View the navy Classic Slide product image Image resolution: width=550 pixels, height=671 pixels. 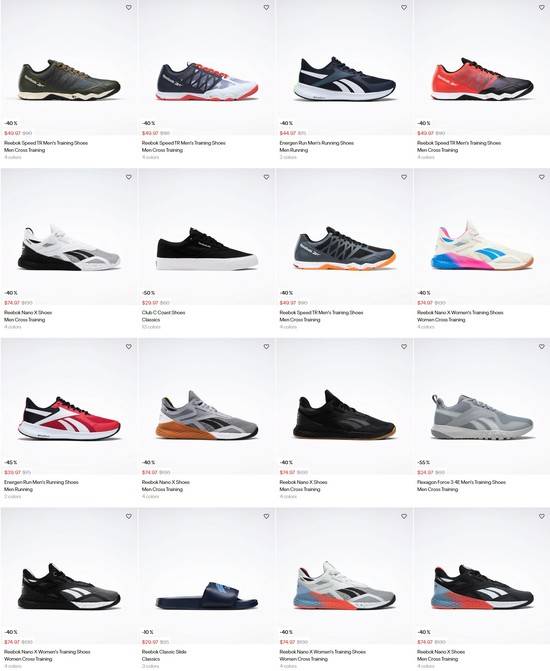[x=207, y=595]
